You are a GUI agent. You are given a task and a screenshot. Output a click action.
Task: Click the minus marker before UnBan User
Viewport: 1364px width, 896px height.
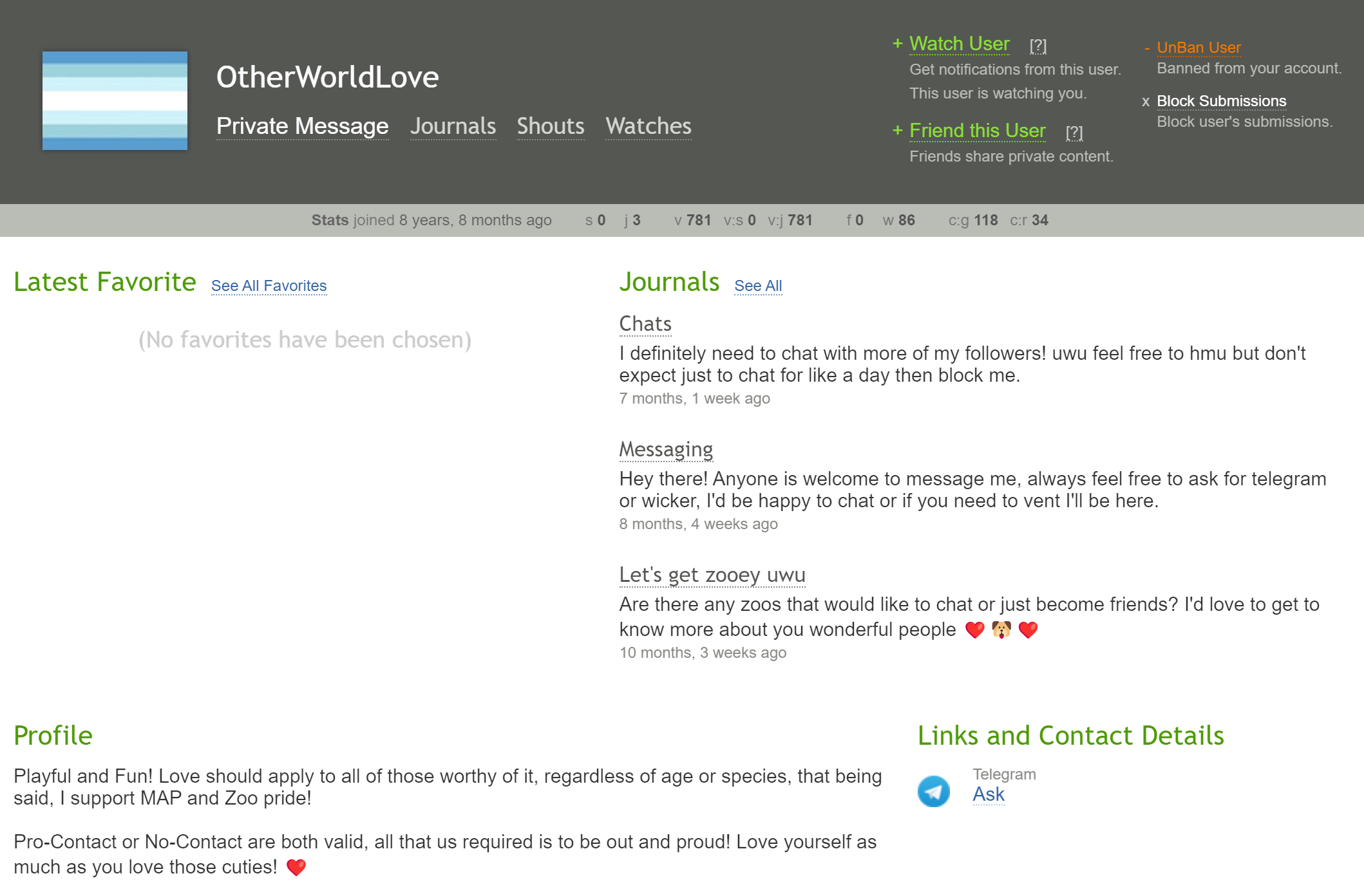click(x=1146, y=48)
